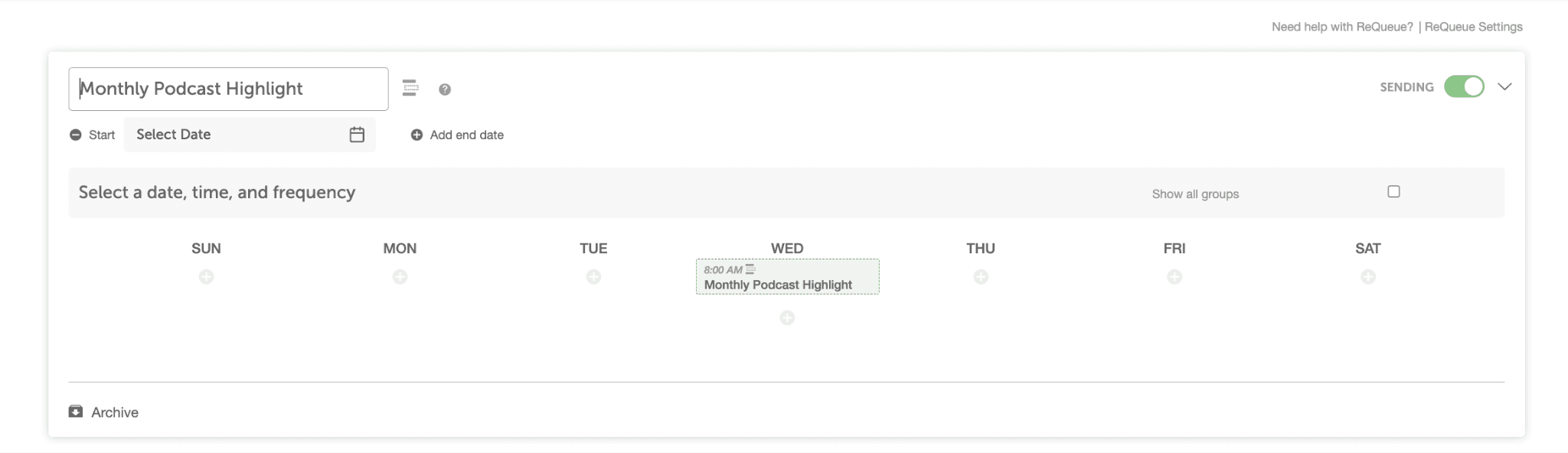This screenshot has height=453, width=1568.
Task: Add a time slot under Saturday
Action: [1368, 277]
